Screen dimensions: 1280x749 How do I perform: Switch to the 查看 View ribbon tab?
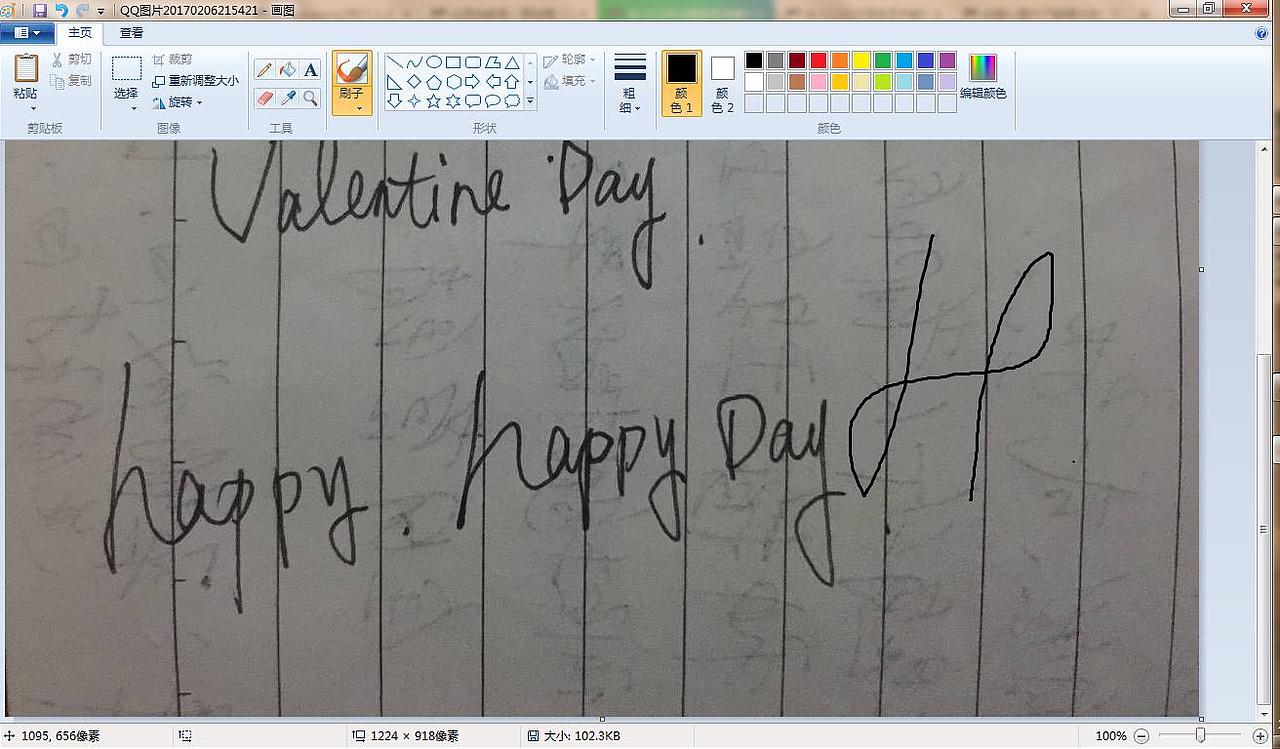132,32
